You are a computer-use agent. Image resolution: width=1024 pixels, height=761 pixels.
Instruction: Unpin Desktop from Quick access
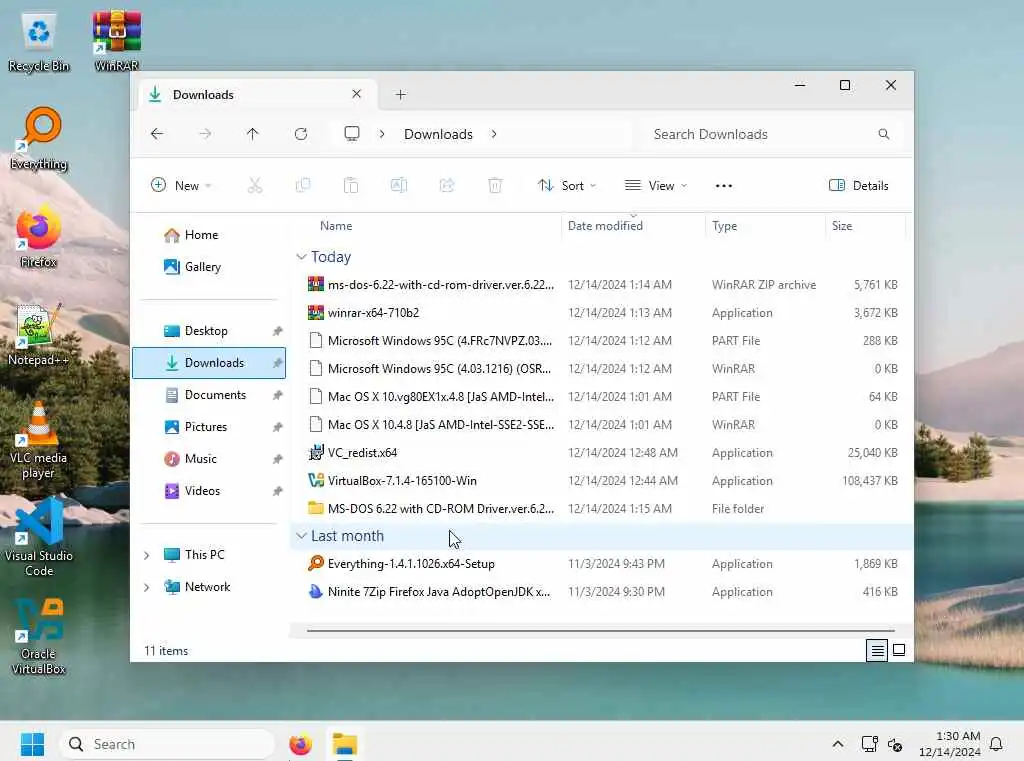coord(278,331)
